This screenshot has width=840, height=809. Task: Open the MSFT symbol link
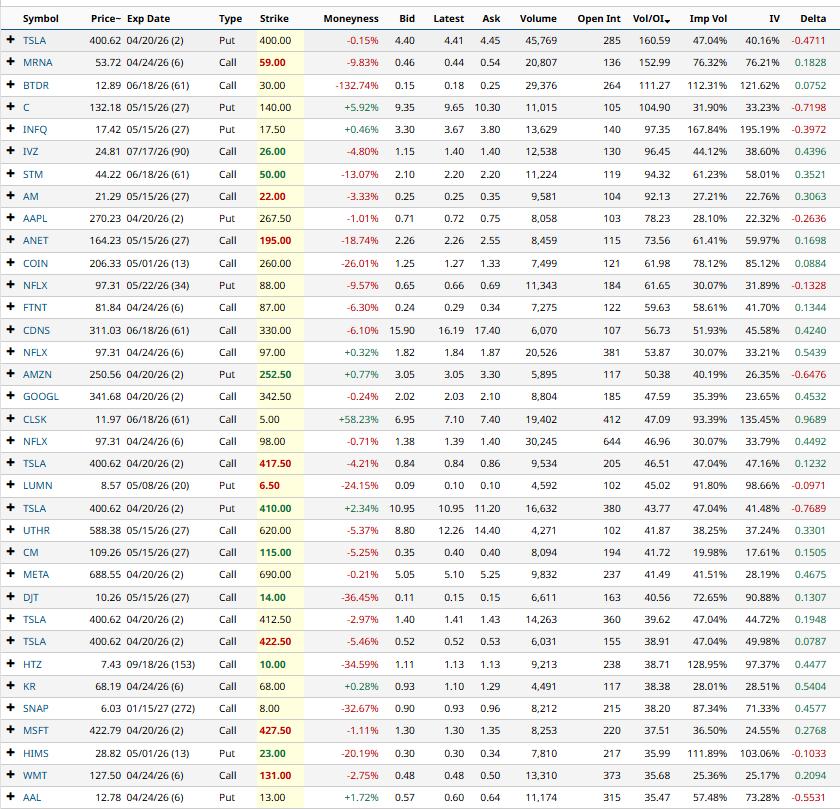(x=35, y=730)
